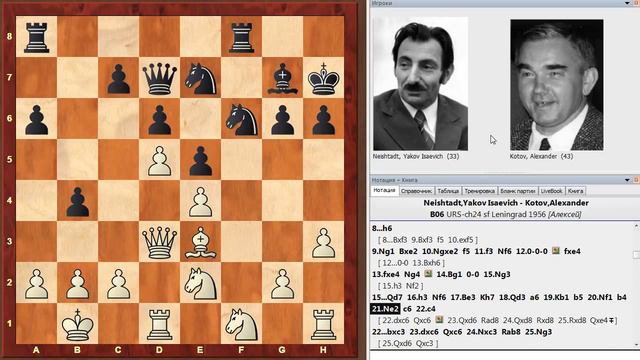Switch to the LiveBook tab

point(551,191)
